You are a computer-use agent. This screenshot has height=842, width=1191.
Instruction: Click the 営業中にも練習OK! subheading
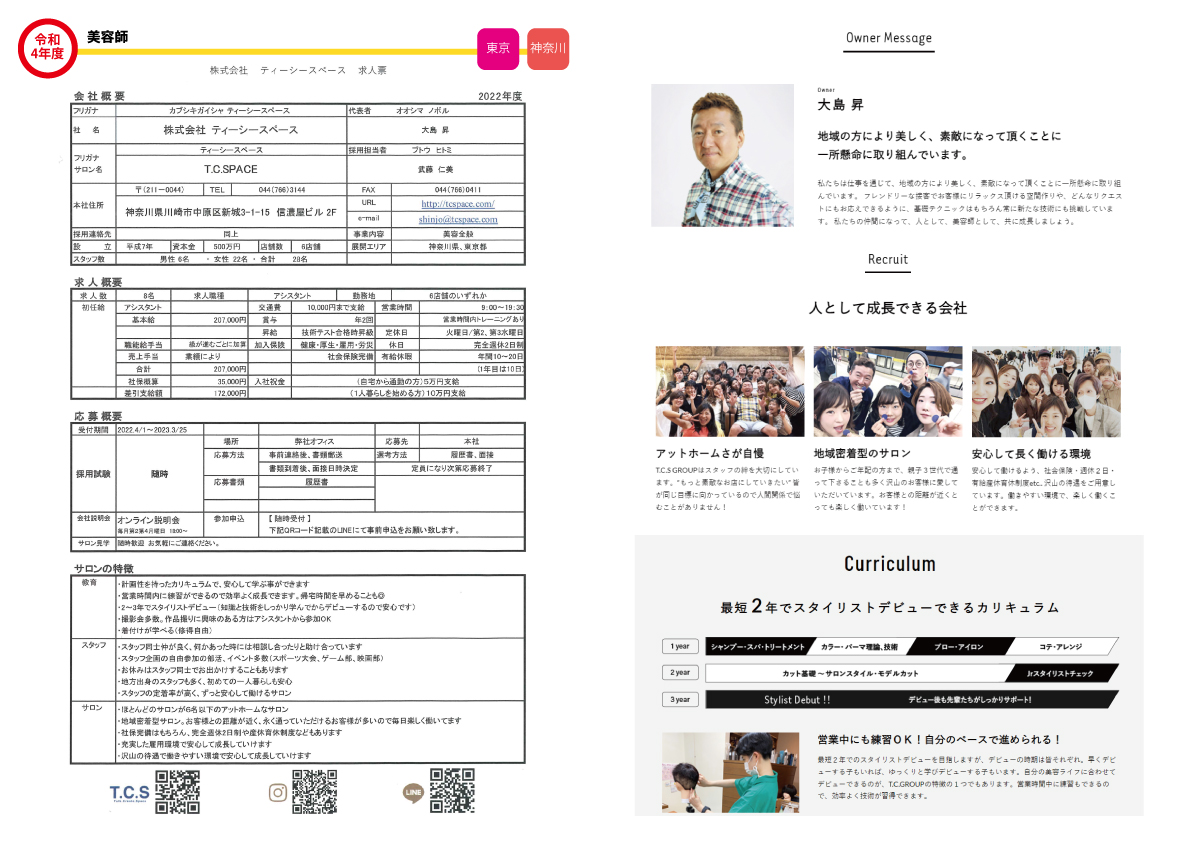click(x=939, y=740)
